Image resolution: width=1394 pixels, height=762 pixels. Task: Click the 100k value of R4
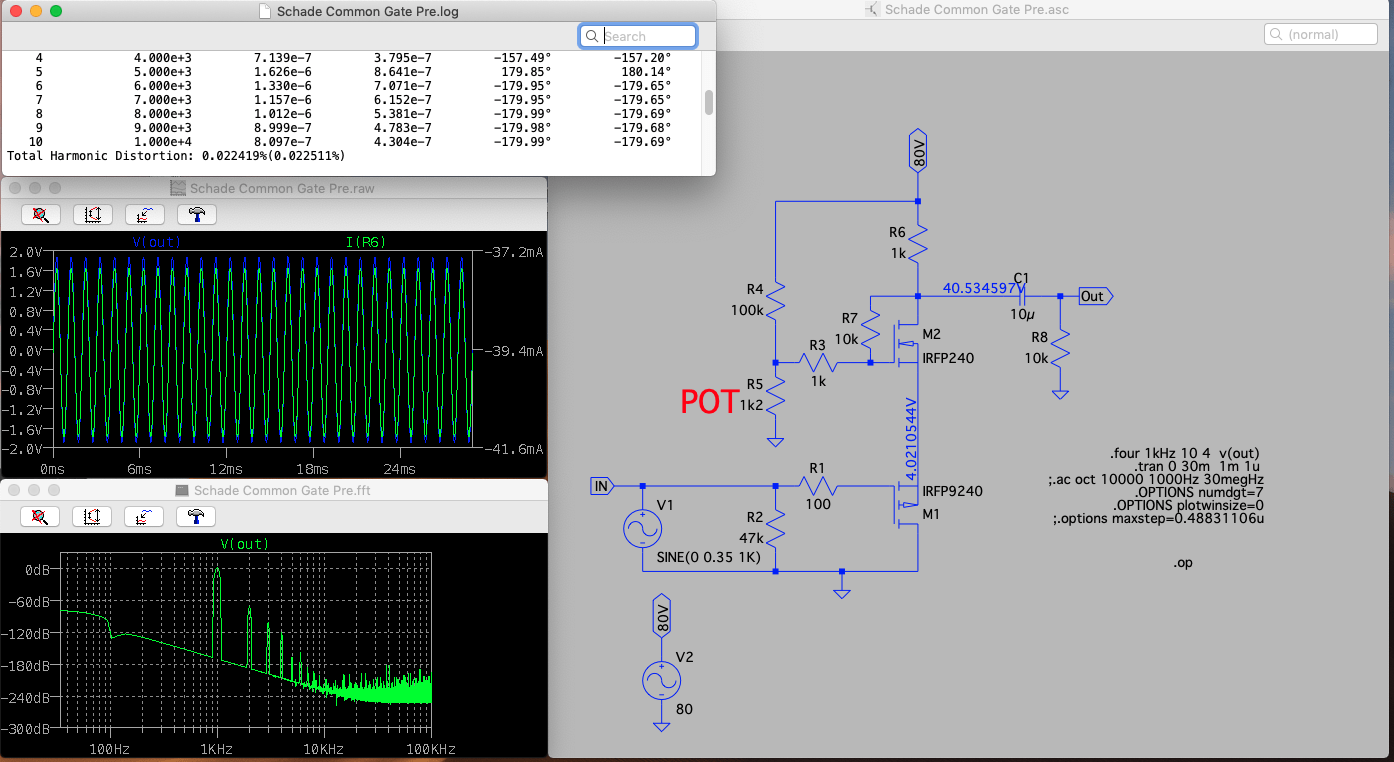[x=748, y=310]
